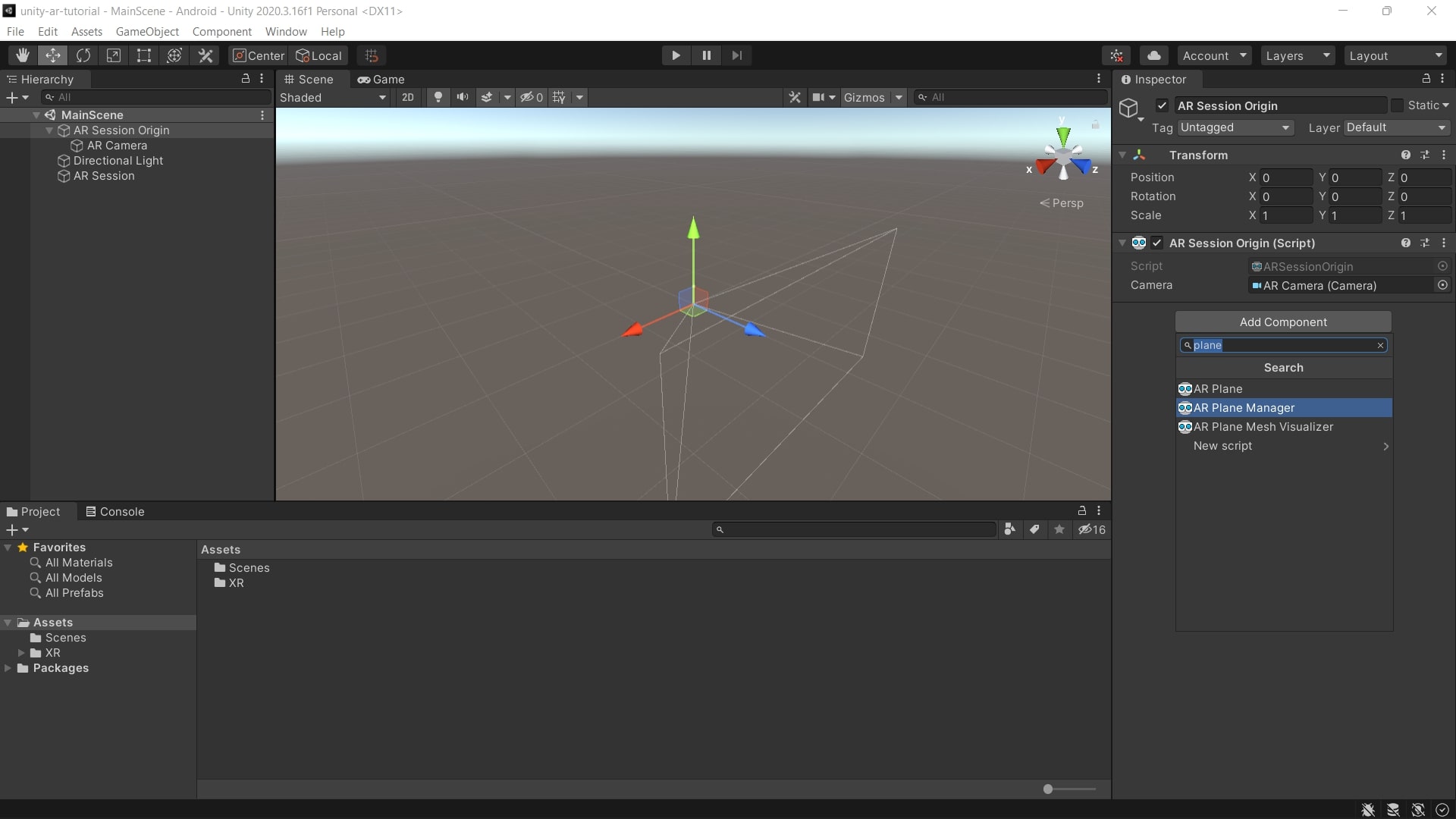This screenshot has height=819, width=1456.
Task: Open New script submenu
Action: (1284, 446)
